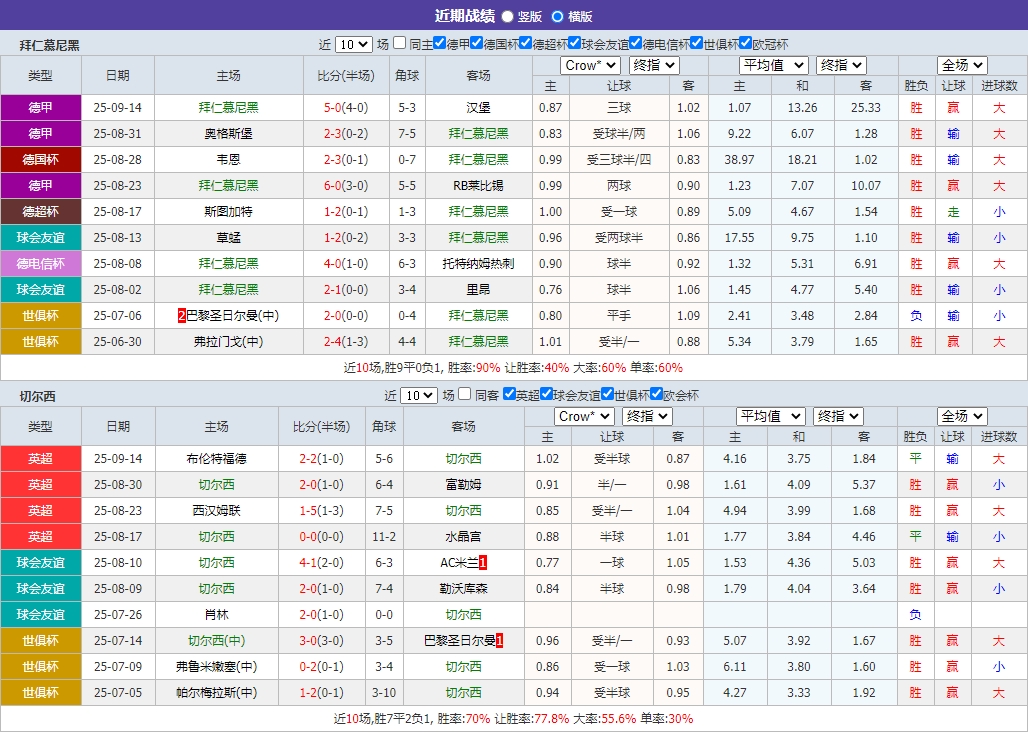Enable the 同主 checkbox in Bayern filters
The height and width of the screenshot is (733, 1028).
pos(399,42)
